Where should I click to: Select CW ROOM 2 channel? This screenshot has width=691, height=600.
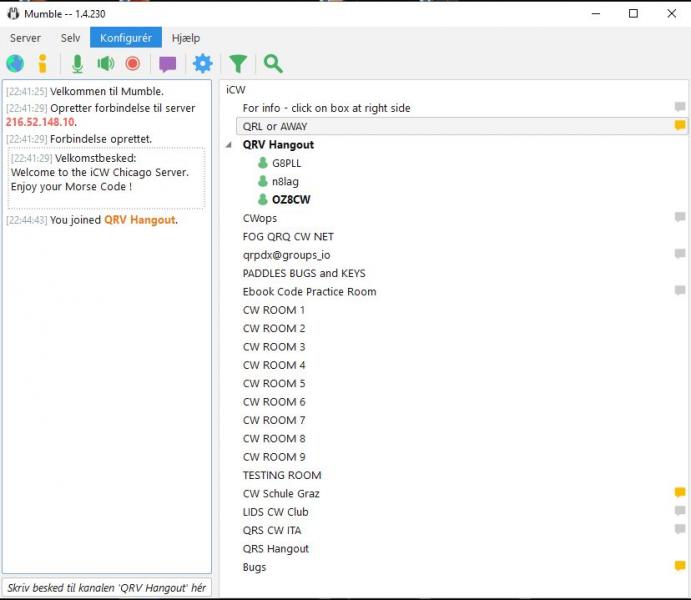[x=274, y=328]
